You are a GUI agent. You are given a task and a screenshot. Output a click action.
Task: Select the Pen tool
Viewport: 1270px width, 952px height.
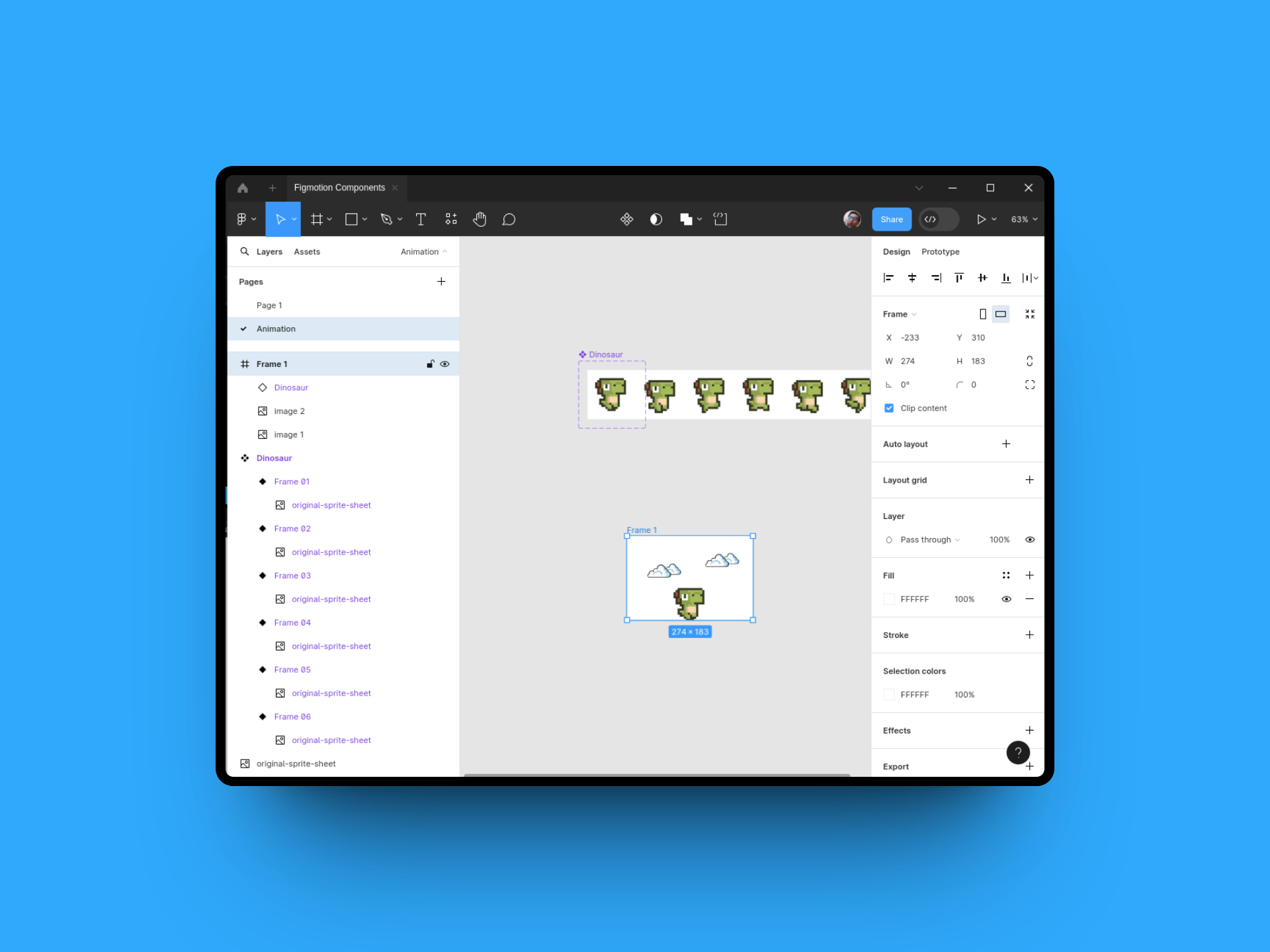[x=391, y=219]
